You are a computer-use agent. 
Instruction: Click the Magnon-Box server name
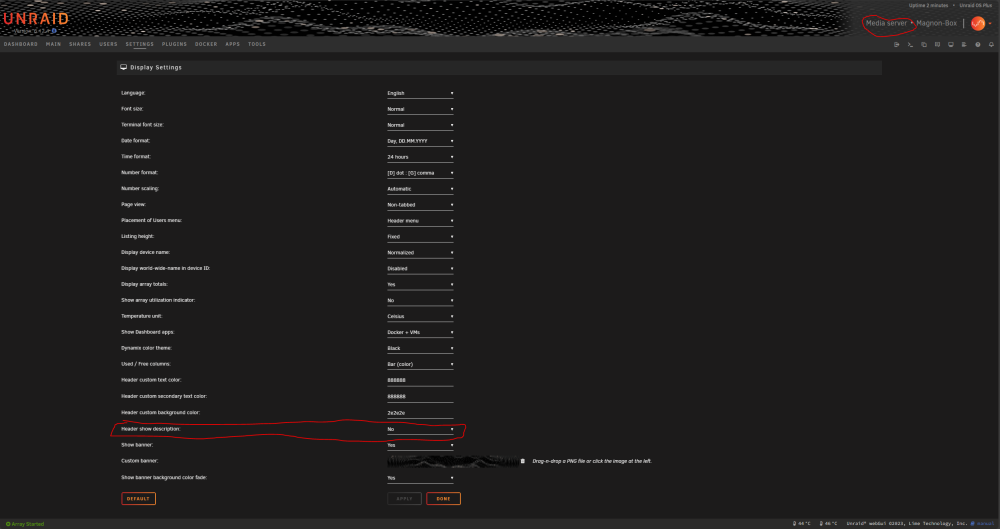click(x=937, y=23)
